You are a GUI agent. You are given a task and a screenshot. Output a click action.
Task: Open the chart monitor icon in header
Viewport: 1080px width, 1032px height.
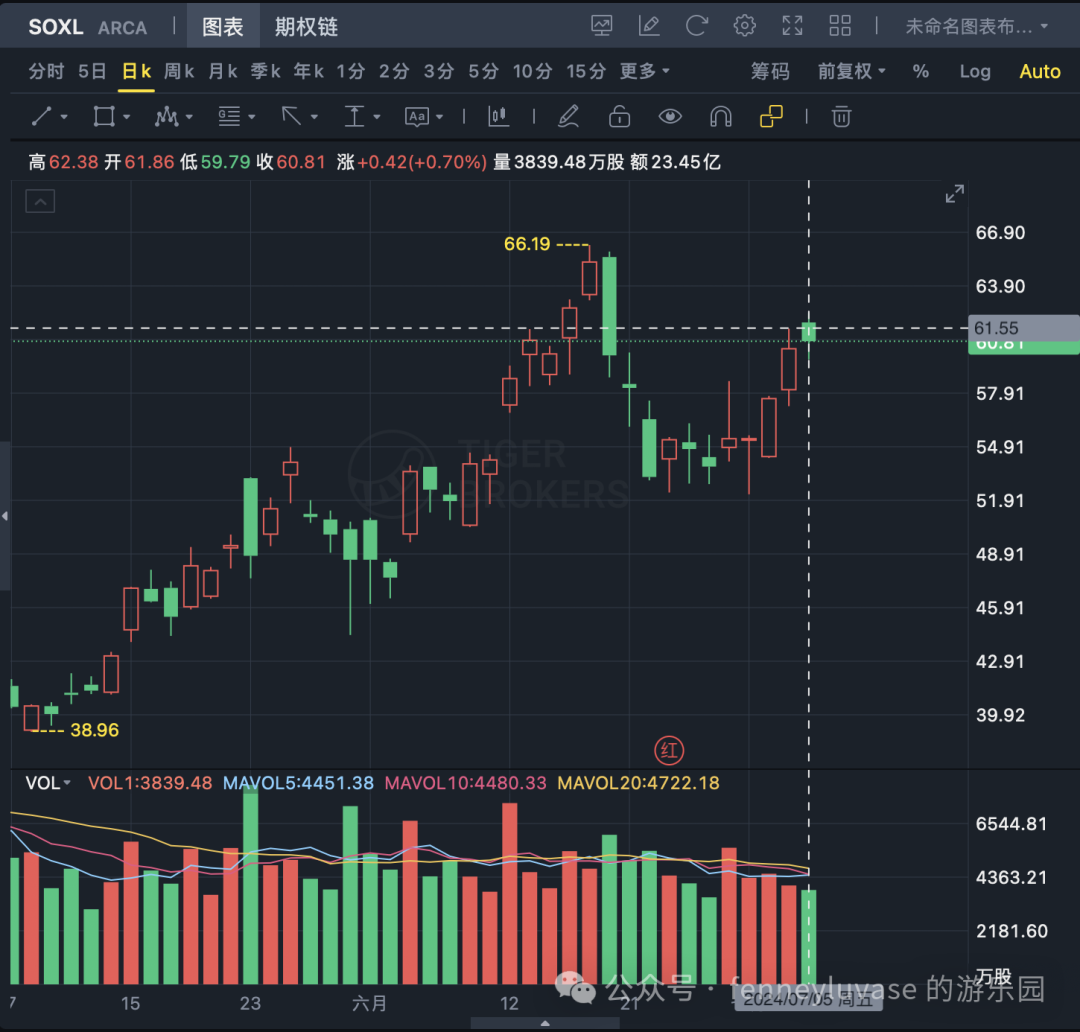tap(601, 26)
